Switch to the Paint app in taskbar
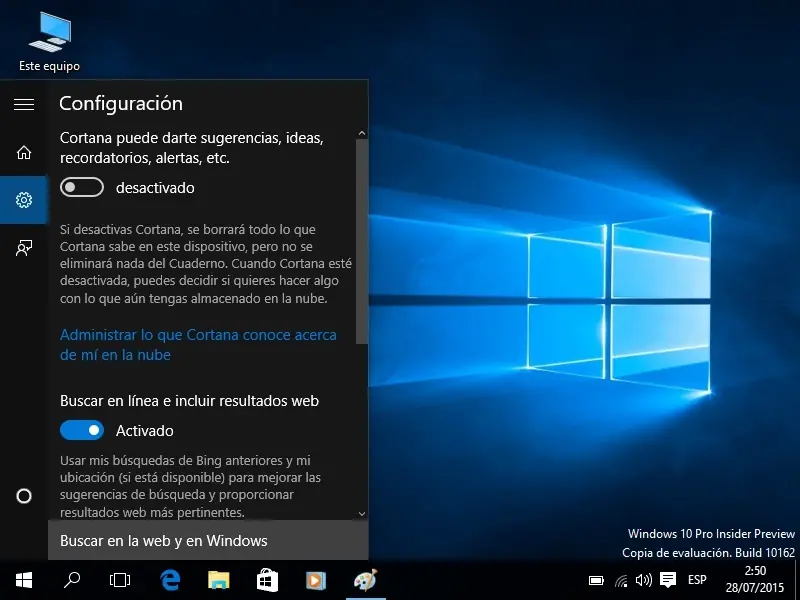The width and height of the screenshot is (800, 600). (x=365, y=580)
